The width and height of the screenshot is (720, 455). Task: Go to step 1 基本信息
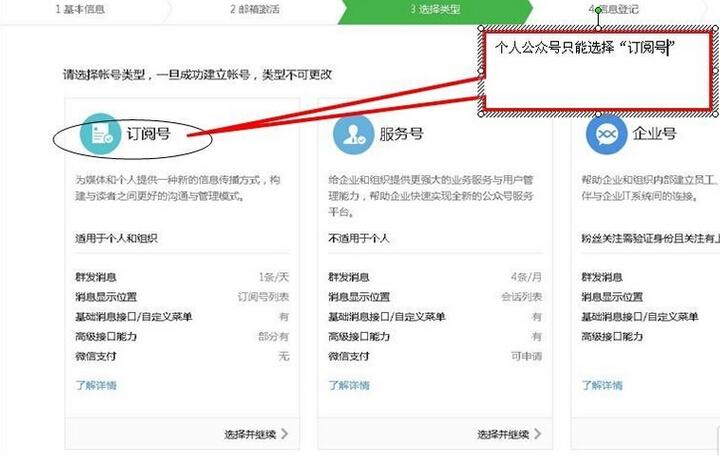80,9
